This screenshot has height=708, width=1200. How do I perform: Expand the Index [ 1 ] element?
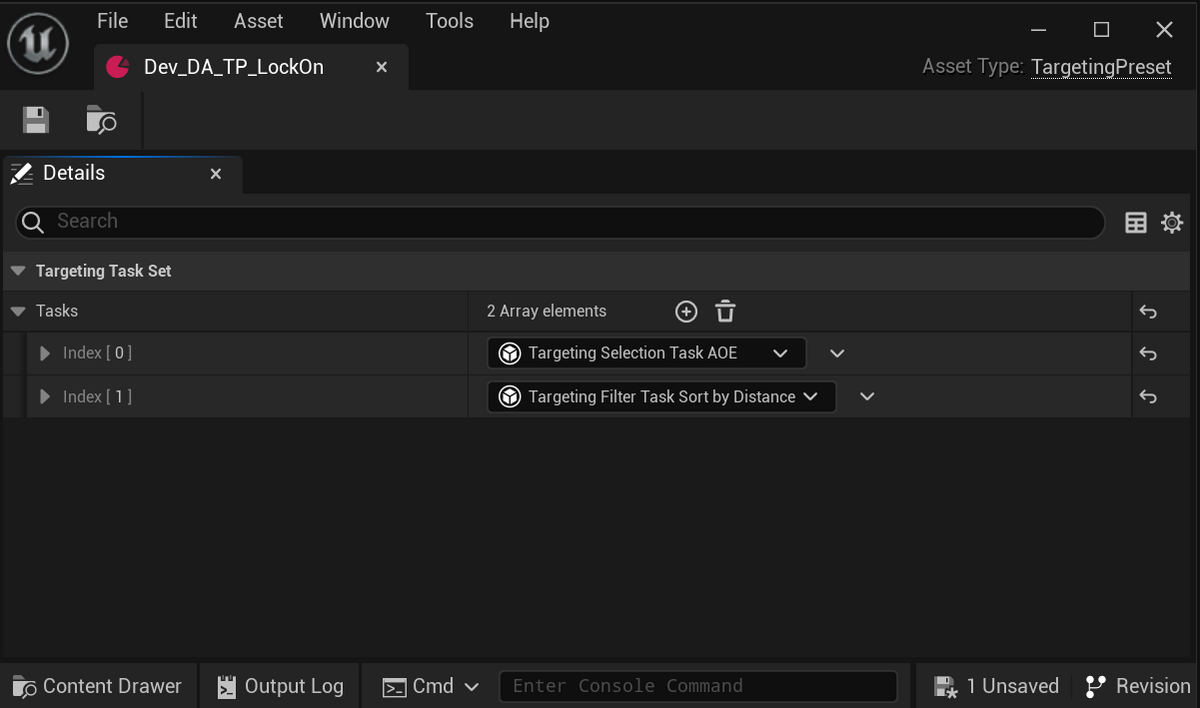coord(44,397)
